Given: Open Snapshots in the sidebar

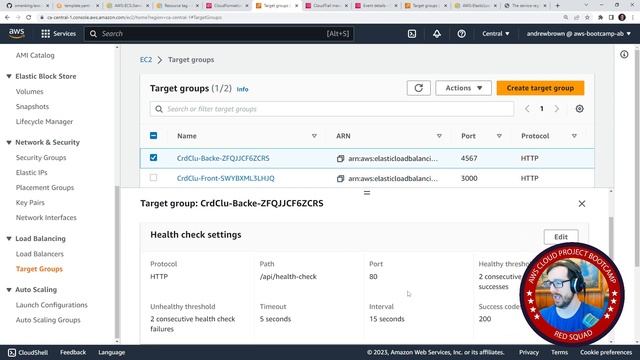Looking at the screenshot, I should [32, 107].
